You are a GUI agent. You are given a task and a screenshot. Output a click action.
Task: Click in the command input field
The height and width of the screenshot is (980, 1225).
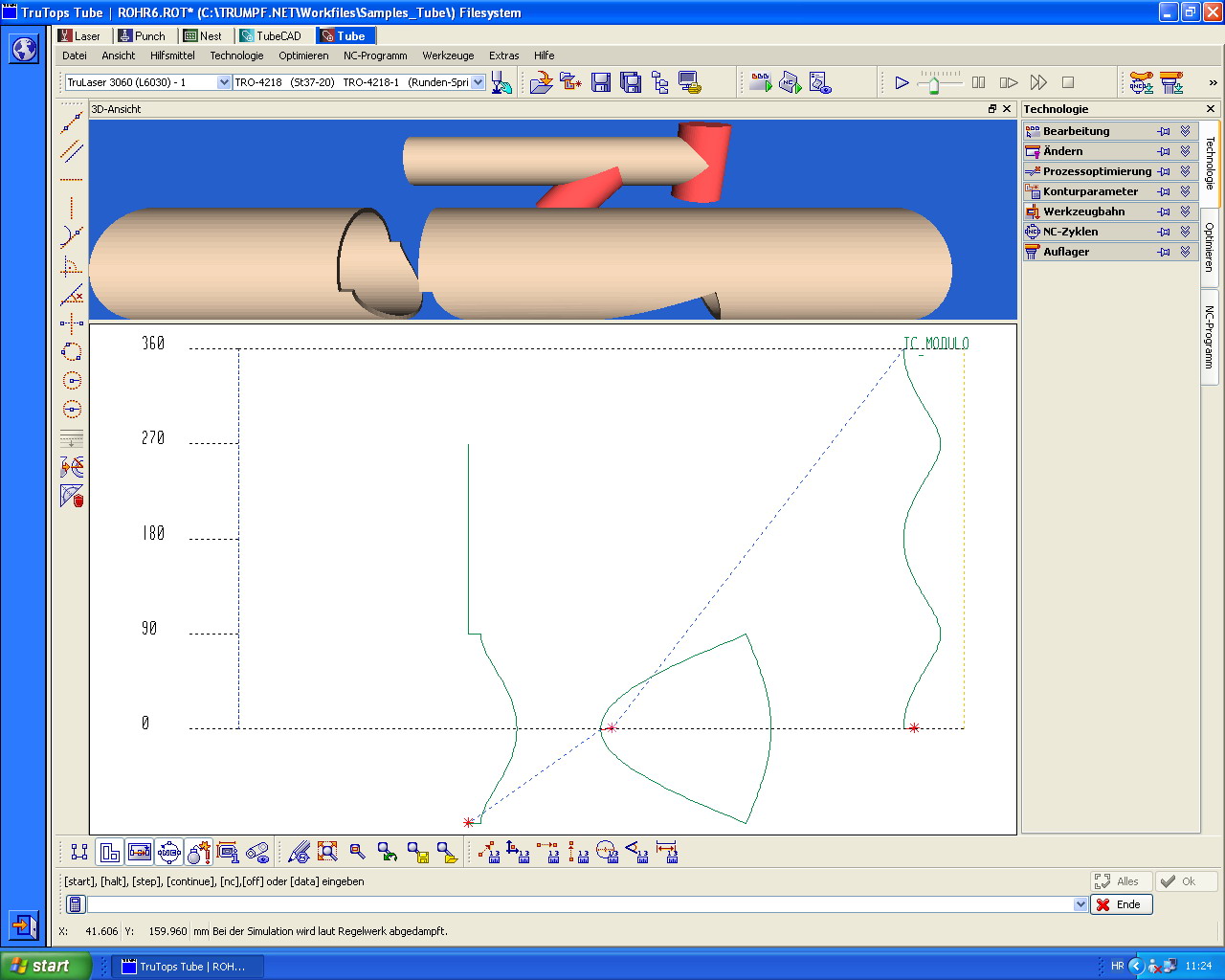581,904
